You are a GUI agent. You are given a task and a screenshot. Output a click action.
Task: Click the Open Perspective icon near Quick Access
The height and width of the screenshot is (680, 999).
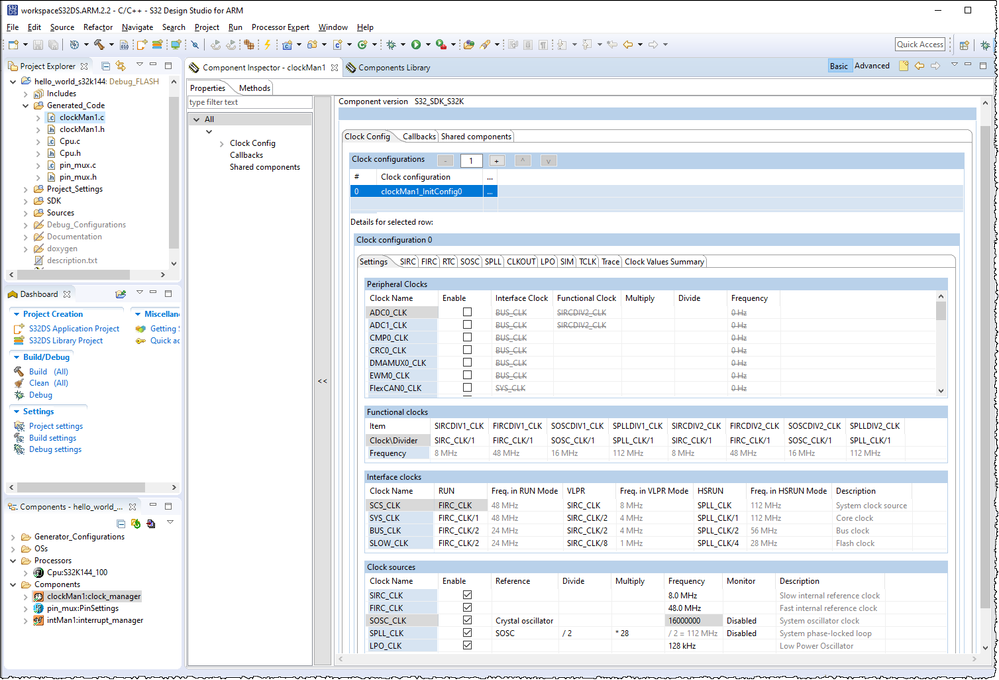pos(965,45)
